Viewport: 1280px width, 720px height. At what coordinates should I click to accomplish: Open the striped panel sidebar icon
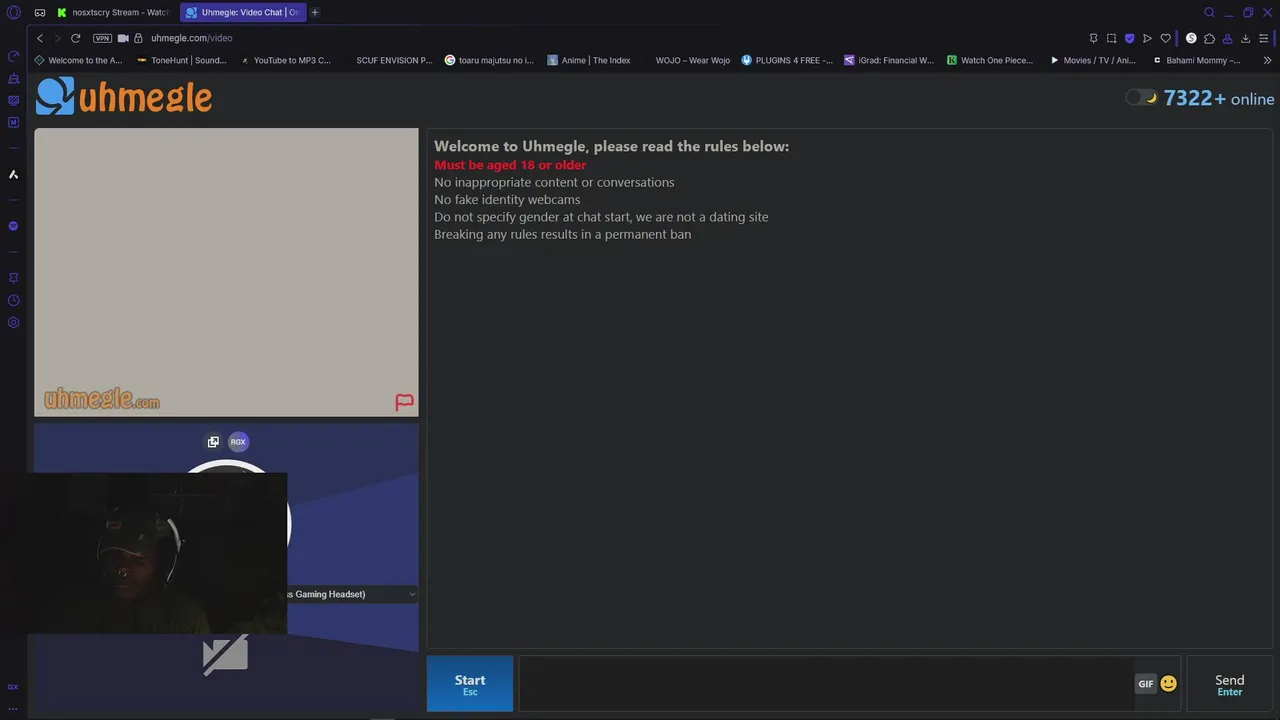click(x=13, y=100)
